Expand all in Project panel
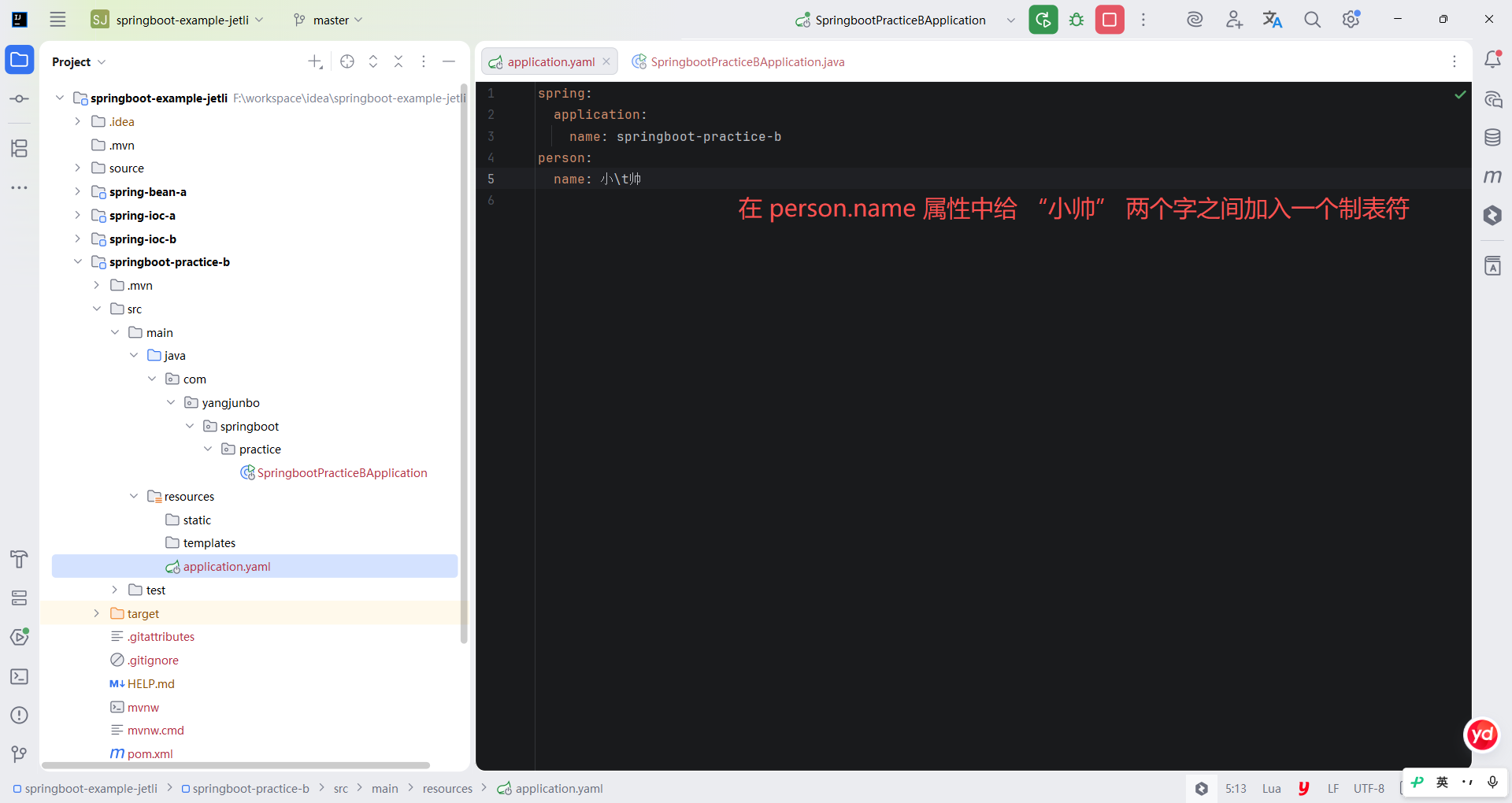1512x803 pixels. 373,61
